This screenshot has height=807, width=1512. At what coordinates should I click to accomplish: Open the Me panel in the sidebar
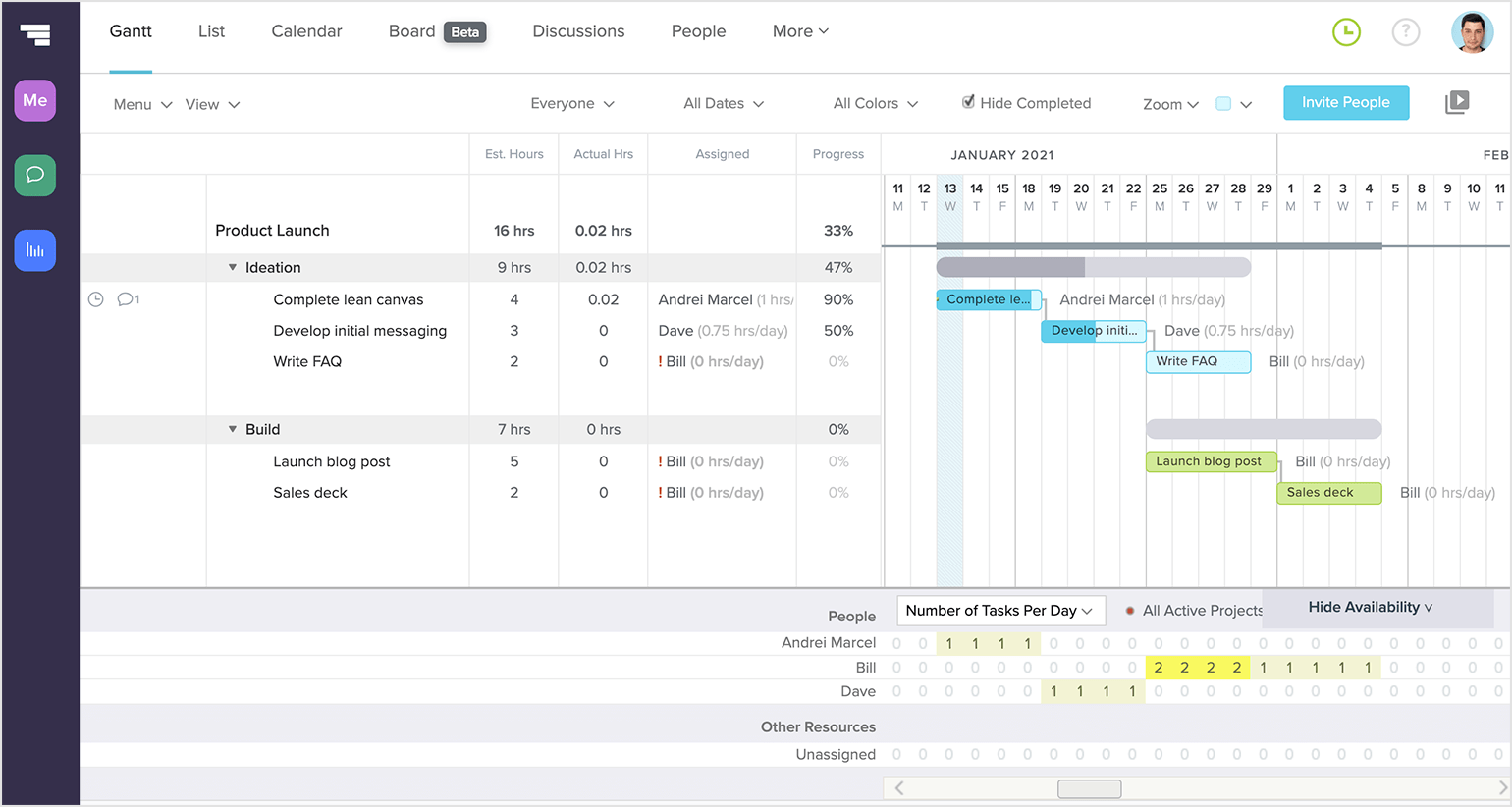click(x=34, y=100)
